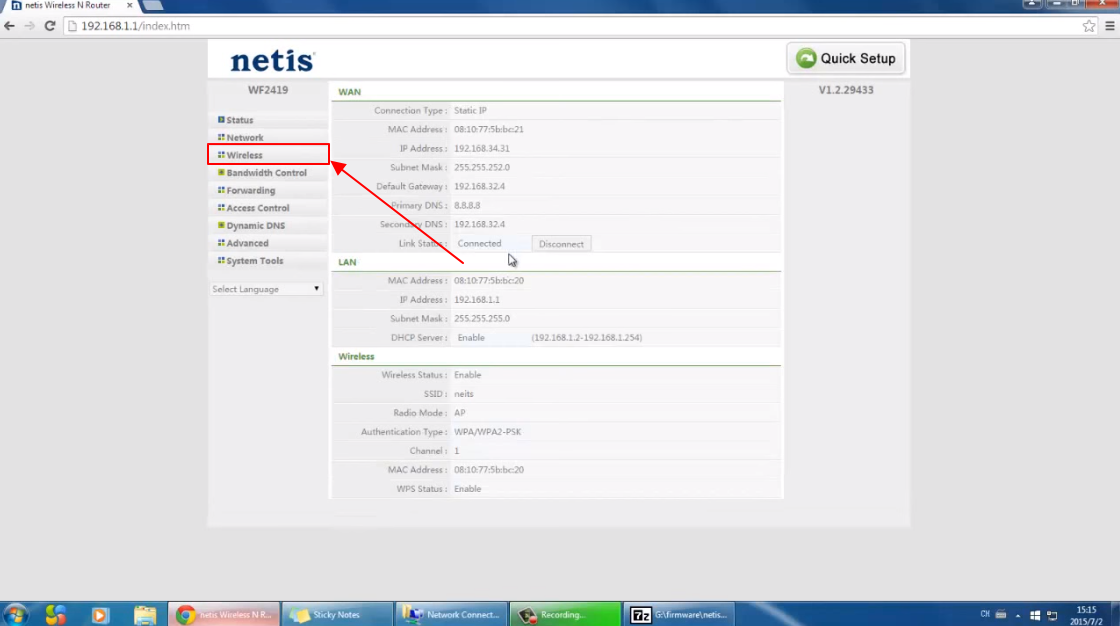Click the LAN IP address 192.168.1.1

(x=476, y=299)
